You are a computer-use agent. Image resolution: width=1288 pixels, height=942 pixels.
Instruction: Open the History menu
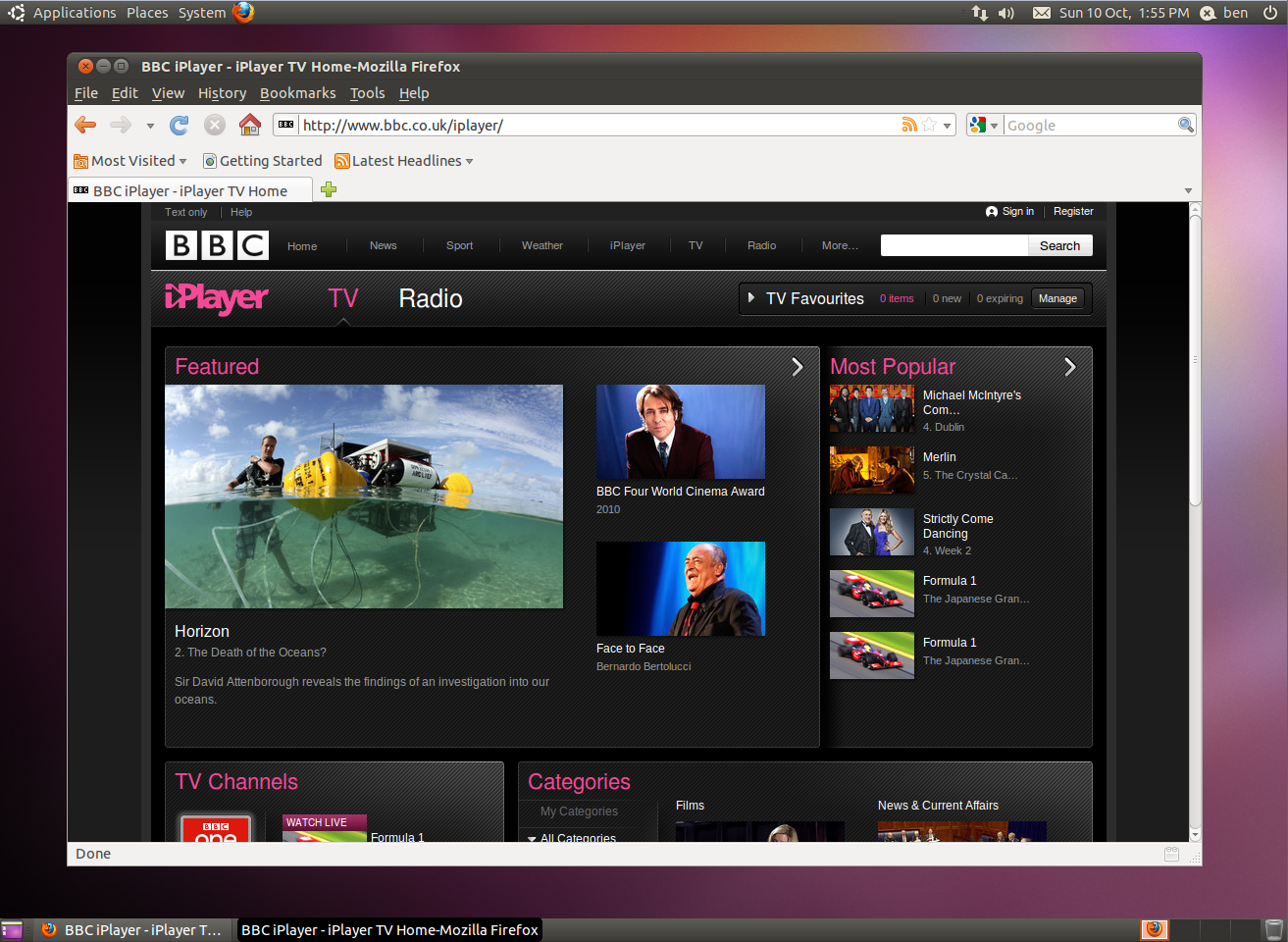tap(222, 93)
